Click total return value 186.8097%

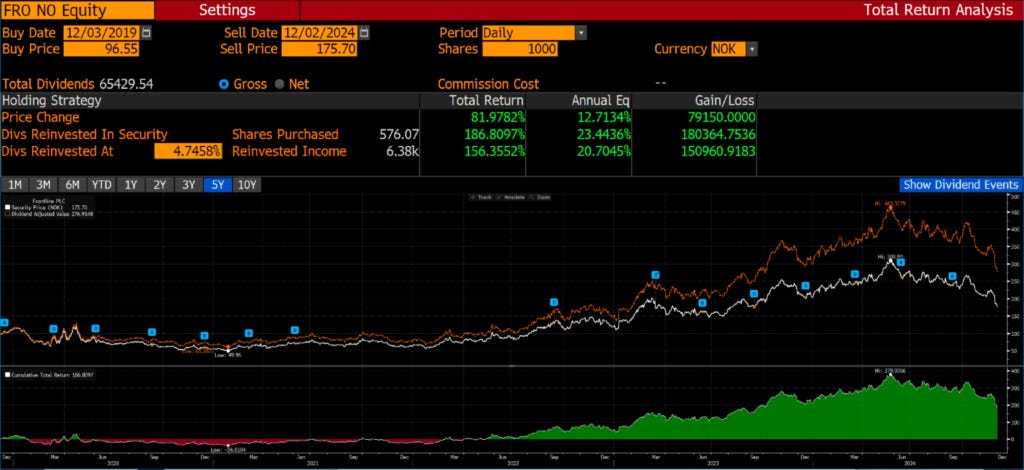[494, 134]
